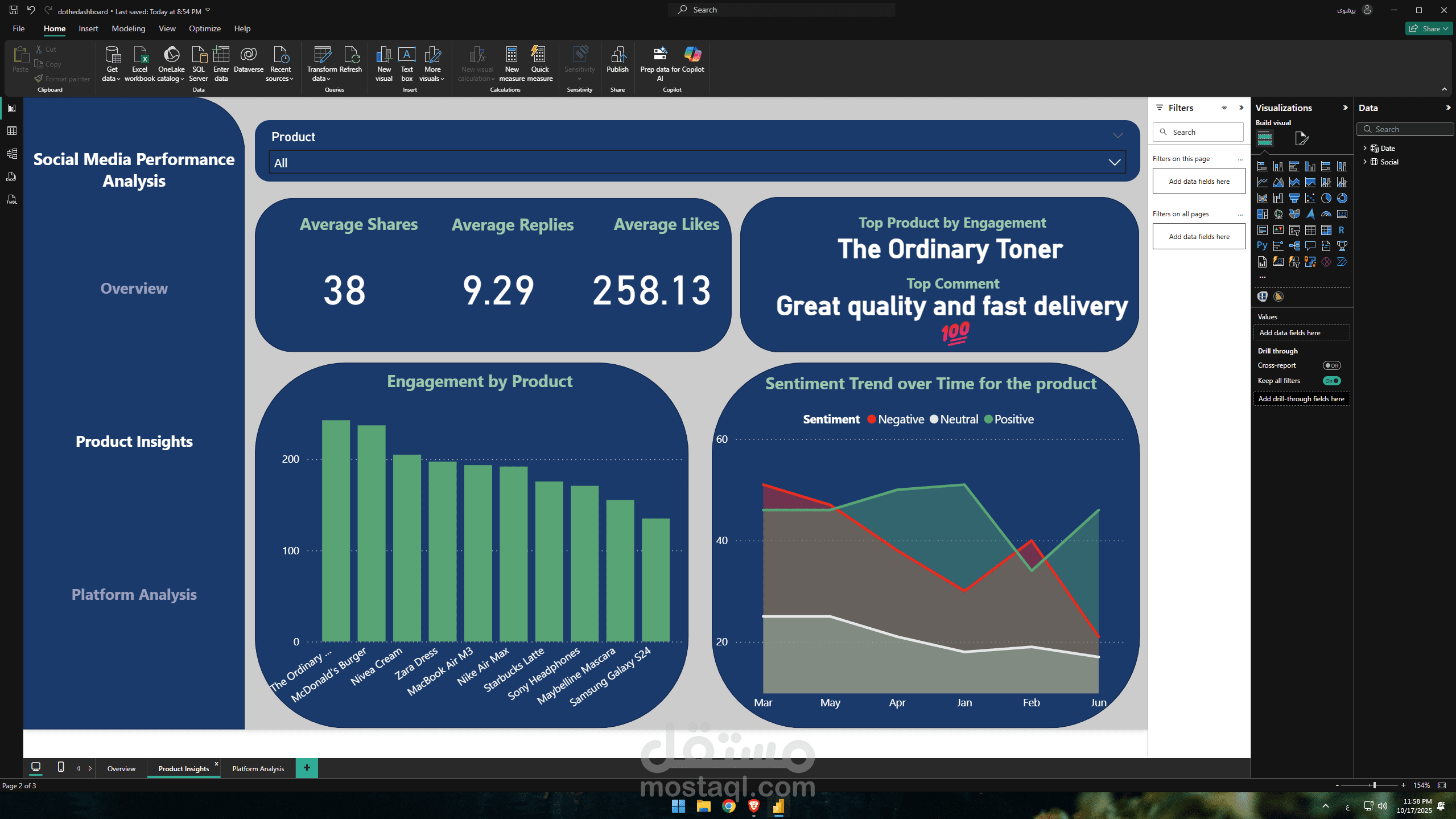Open the Modeling ribbon tab
Screen dimensions: 1456x819
[128, 28]
